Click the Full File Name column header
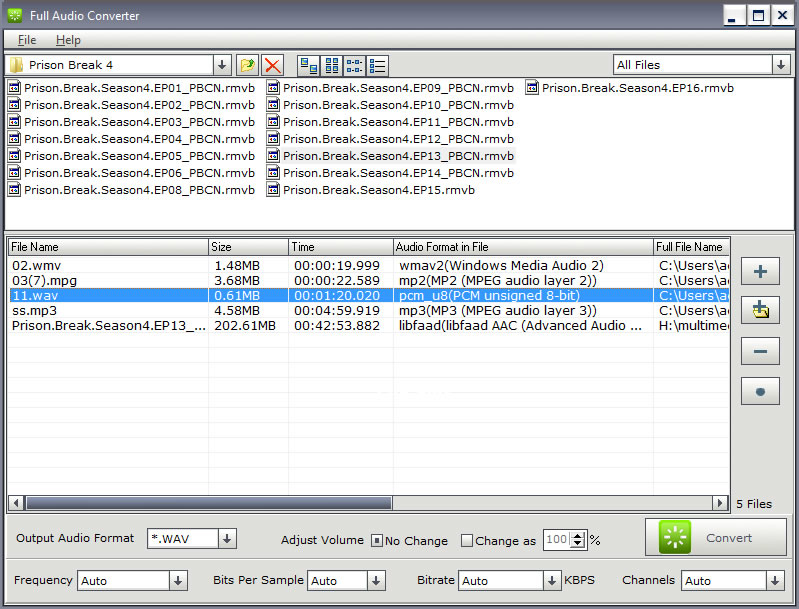799x609 pixels. pyautogui.click(x=691, y=247)
